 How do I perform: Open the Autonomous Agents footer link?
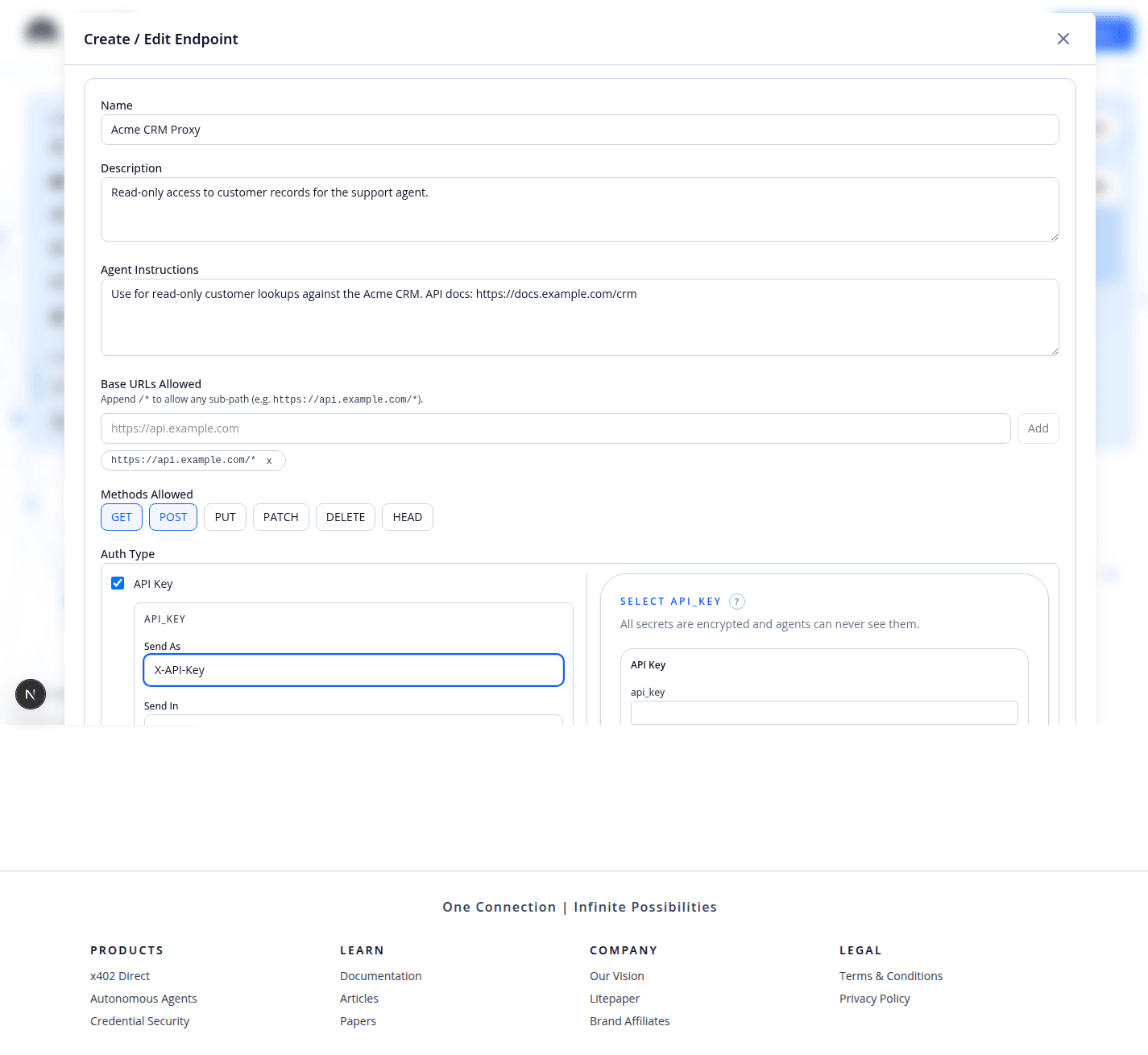click(143, 999)
